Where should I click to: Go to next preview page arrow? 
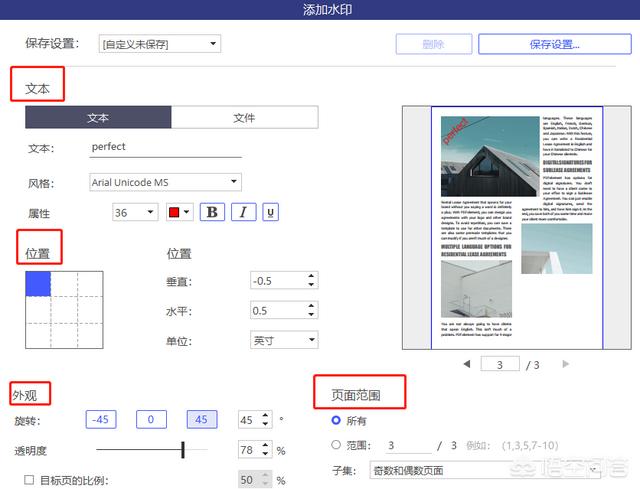point(566,364)
